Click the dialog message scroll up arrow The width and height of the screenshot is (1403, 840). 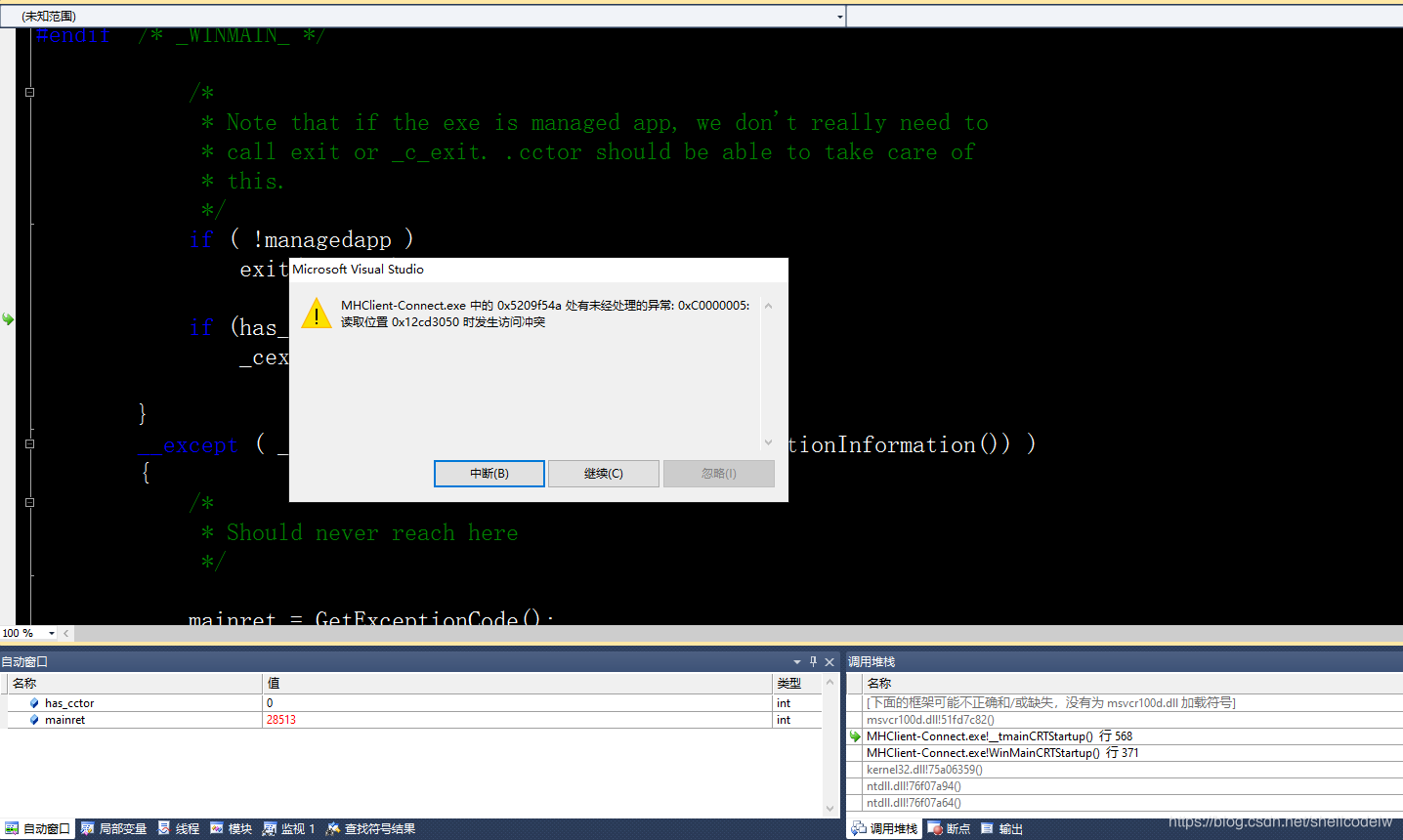click(x=768, y=306)
